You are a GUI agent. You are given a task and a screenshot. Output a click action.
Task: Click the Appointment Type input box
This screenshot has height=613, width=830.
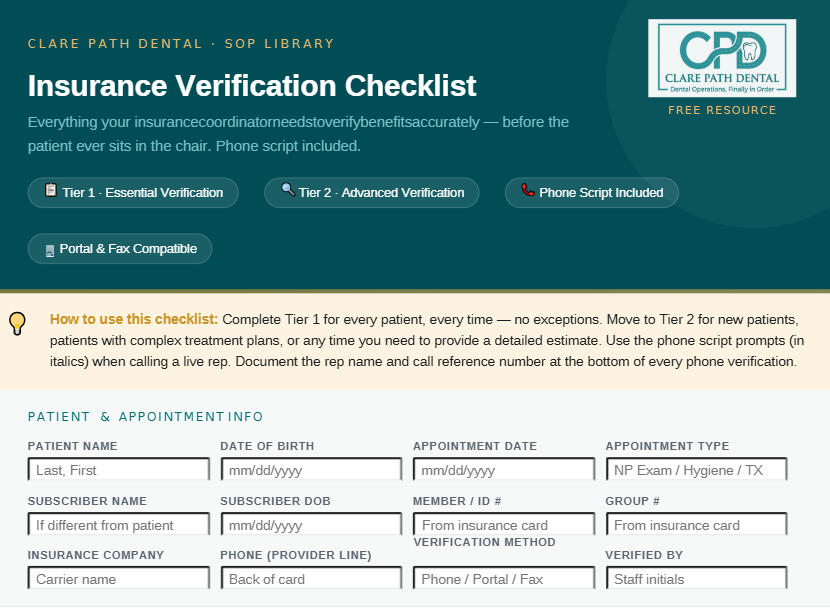click(697, 470)
